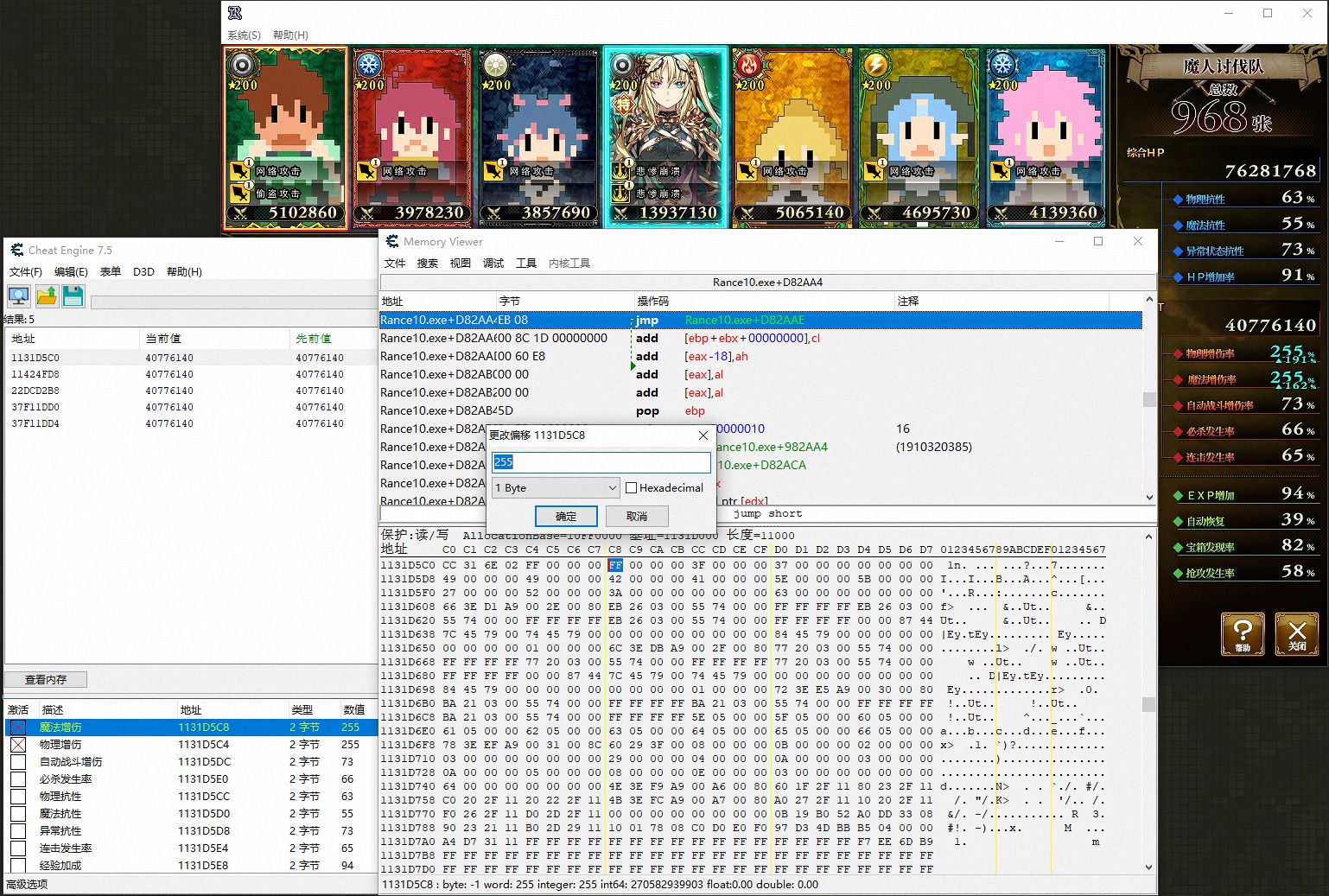The image size is (1329, 896).
Task: Select address 11424FD8 in results list
Action: pyautogui.click(x=190, y=374)
